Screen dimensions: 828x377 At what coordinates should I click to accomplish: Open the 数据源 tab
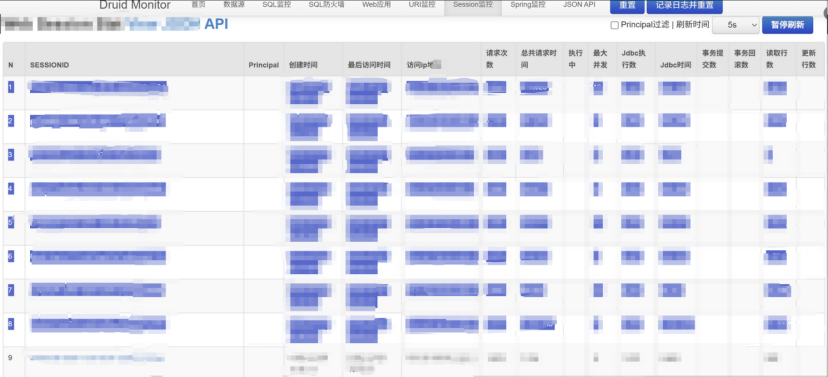233,5
